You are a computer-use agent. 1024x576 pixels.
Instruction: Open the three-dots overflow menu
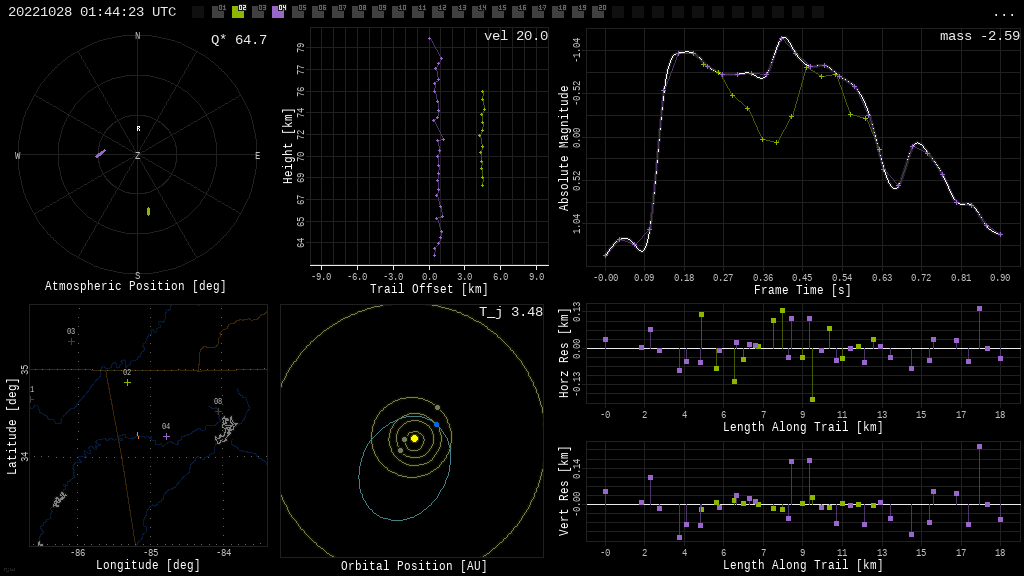click(1004, 13)
